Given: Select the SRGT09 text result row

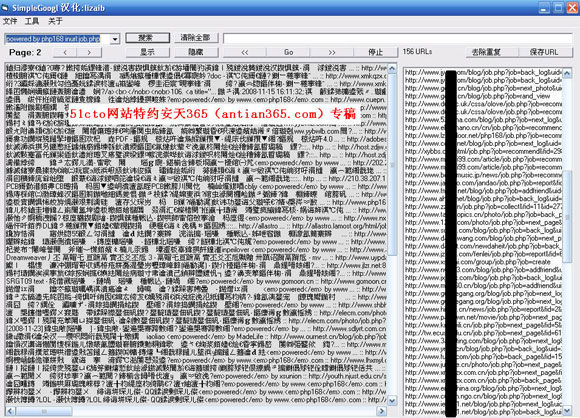Looking at the screenshot, I should point(196,281).
